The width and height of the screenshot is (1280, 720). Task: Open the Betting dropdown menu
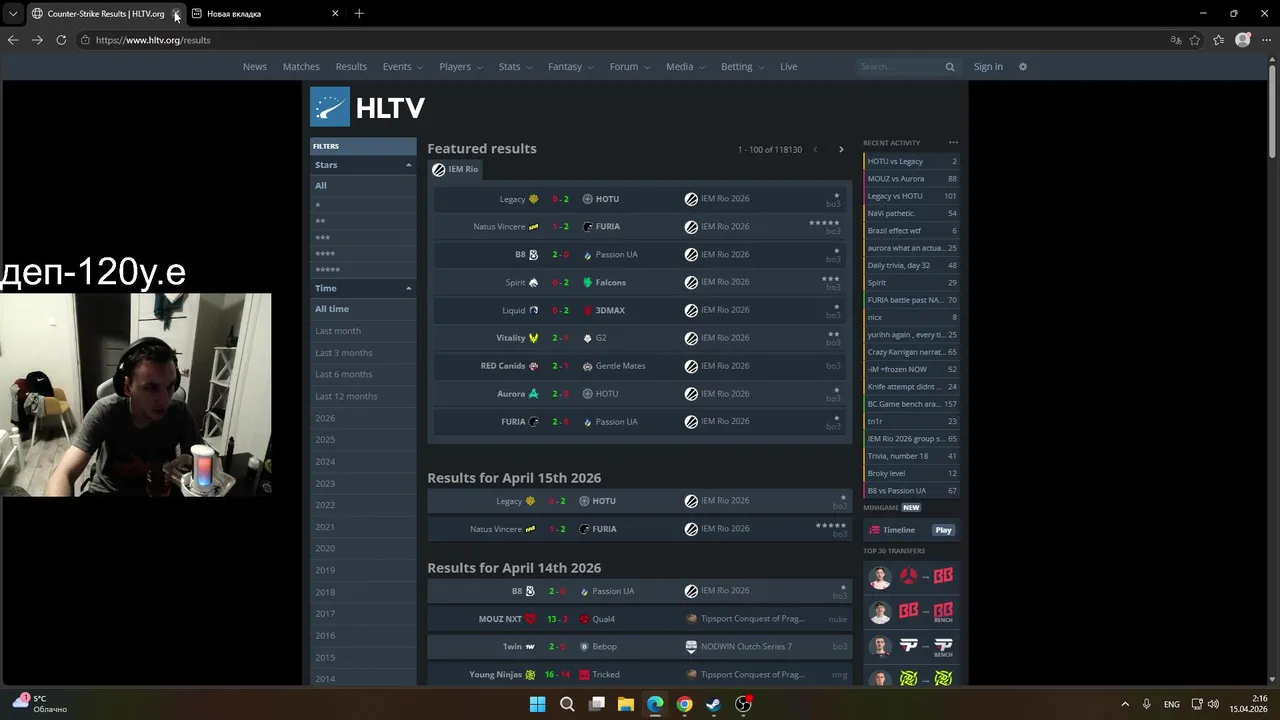click(x=743, y=67)
